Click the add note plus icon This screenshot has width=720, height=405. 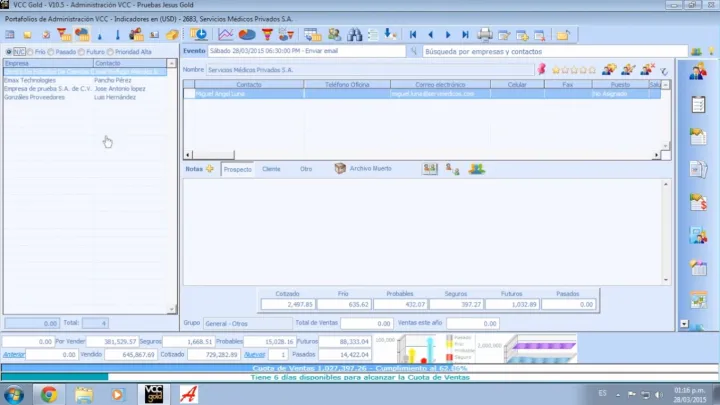click(x=210, y=169)
